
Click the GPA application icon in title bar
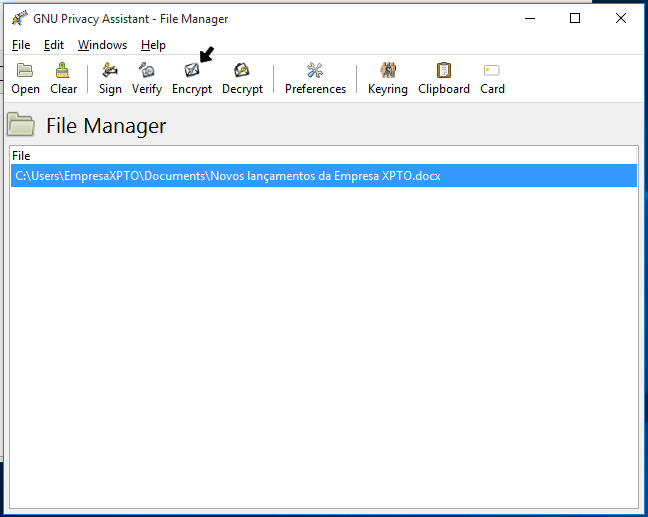pyautogui.click(x=19, y=19)
